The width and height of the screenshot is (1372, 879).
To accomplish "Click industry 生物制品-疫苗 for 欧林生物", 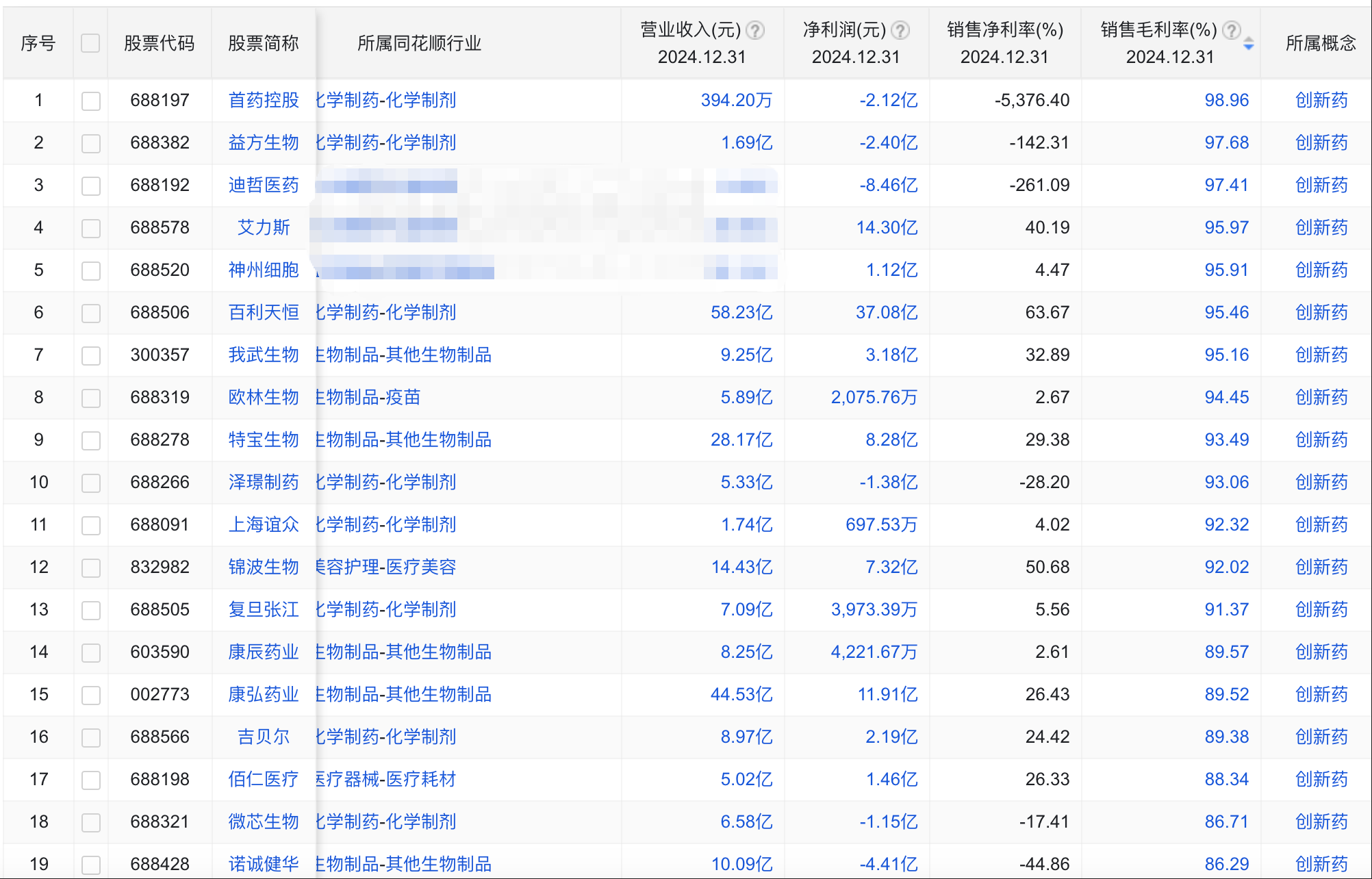I will (368, 397).
